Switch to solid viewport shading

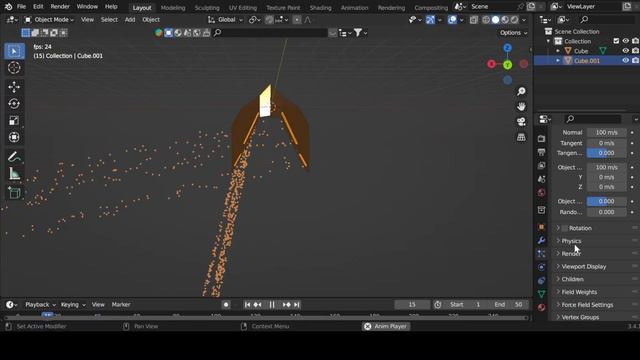pos(496,20)
